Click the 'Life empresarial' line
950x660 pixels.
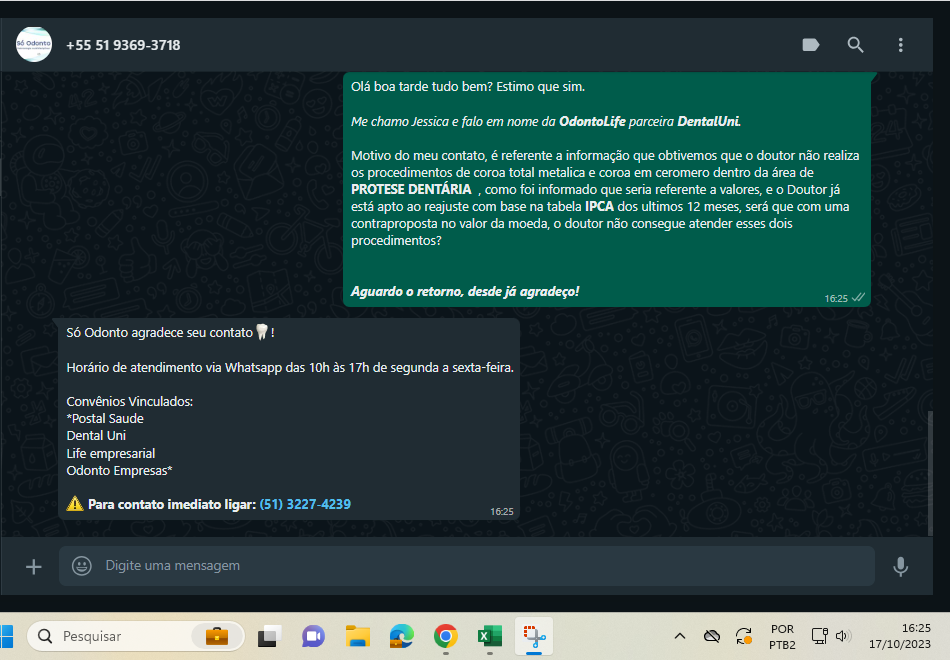(111, 453)
